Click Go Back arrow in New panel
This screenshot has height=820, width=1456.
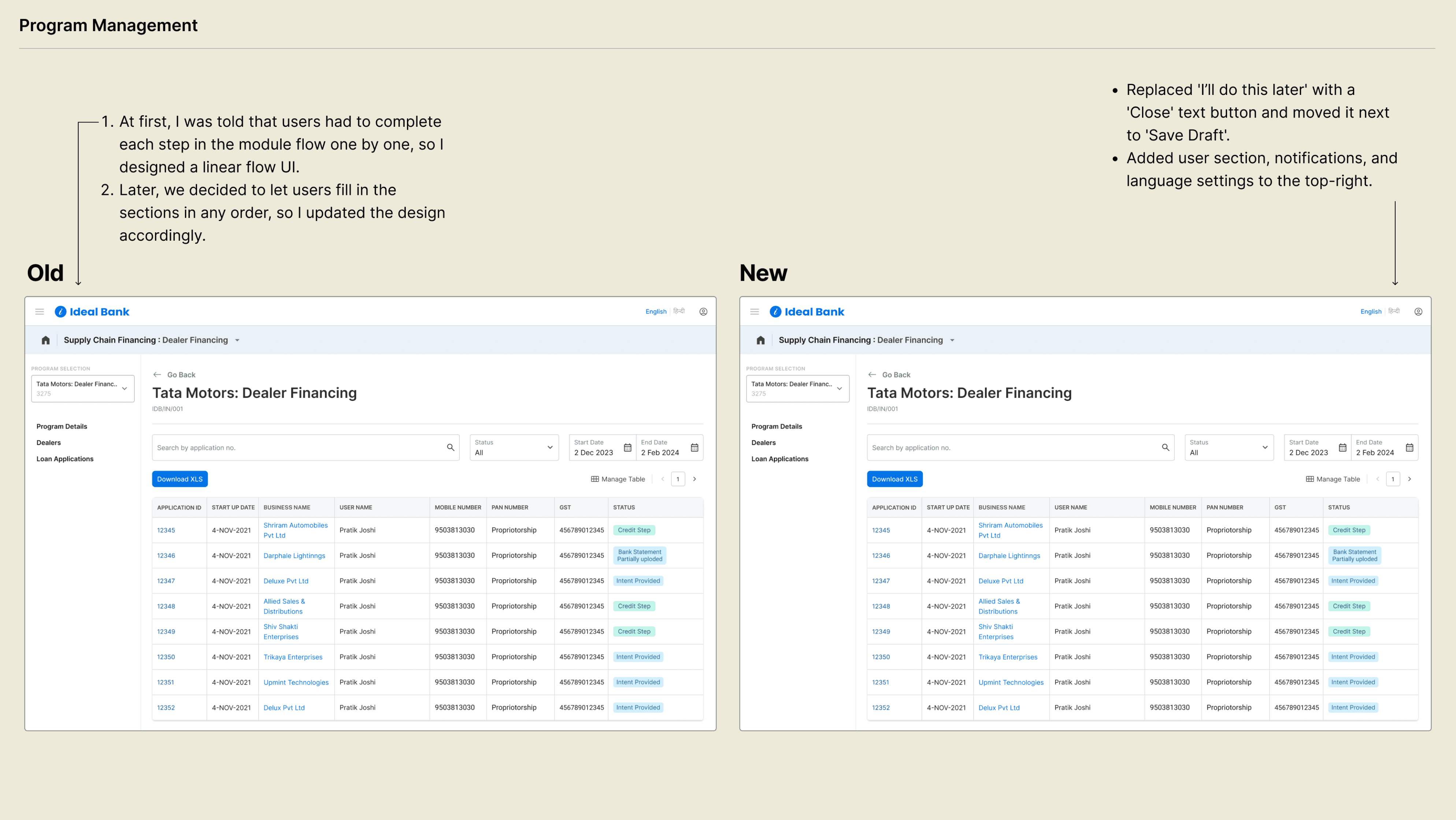coord(872,374)
